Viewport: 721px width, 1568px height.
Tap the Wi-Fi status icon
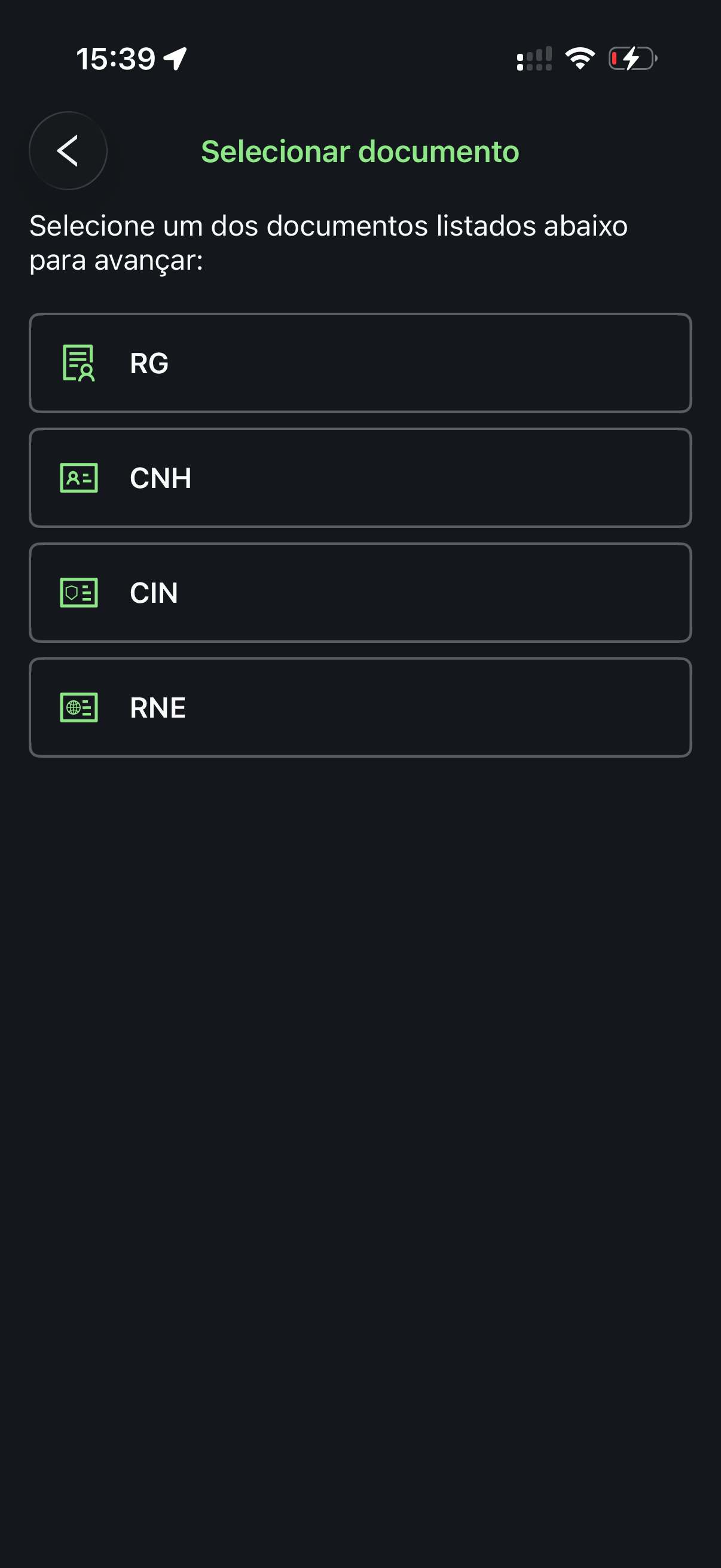point(580,59)
